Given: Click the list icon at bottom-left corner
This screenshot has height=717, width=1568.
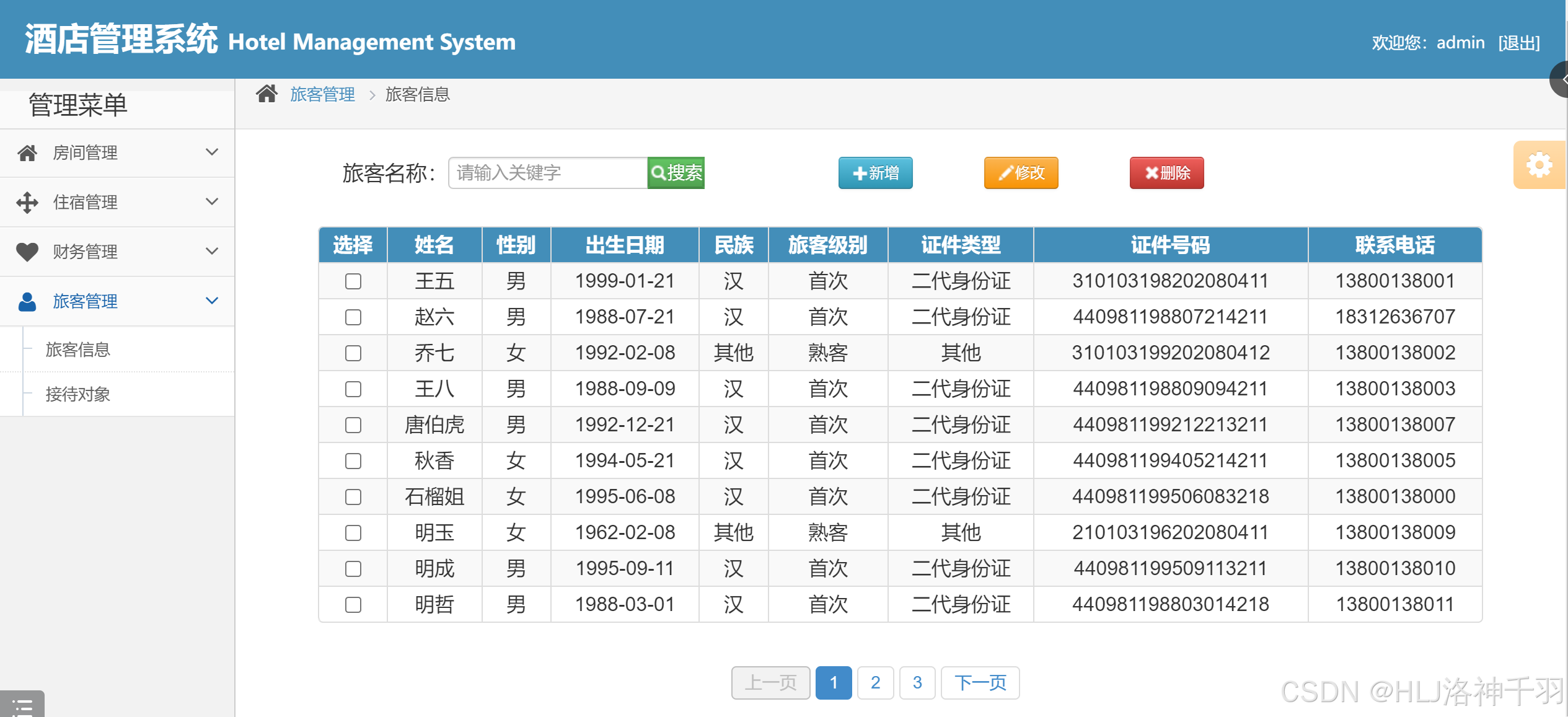Looking at the screenshot, I should tap(22, 706).
